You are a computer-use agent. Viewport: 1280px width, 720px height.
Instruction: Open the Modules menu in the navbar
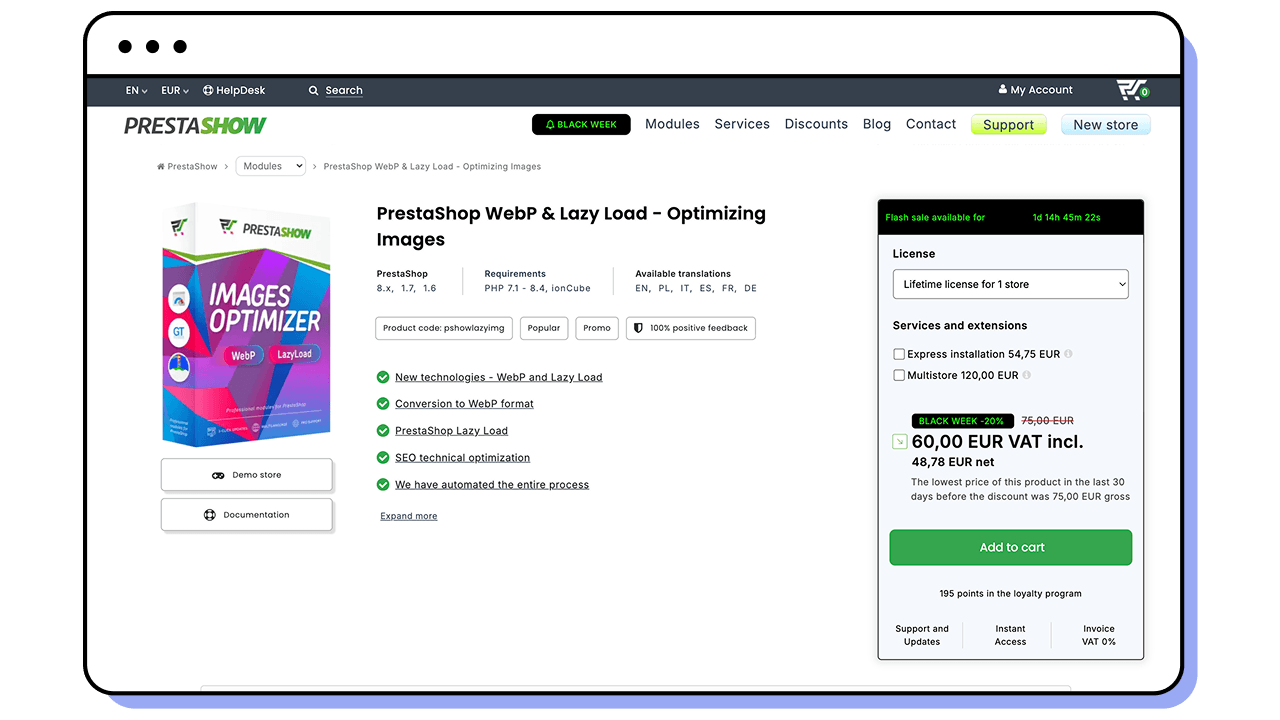[x=672, y=124]
